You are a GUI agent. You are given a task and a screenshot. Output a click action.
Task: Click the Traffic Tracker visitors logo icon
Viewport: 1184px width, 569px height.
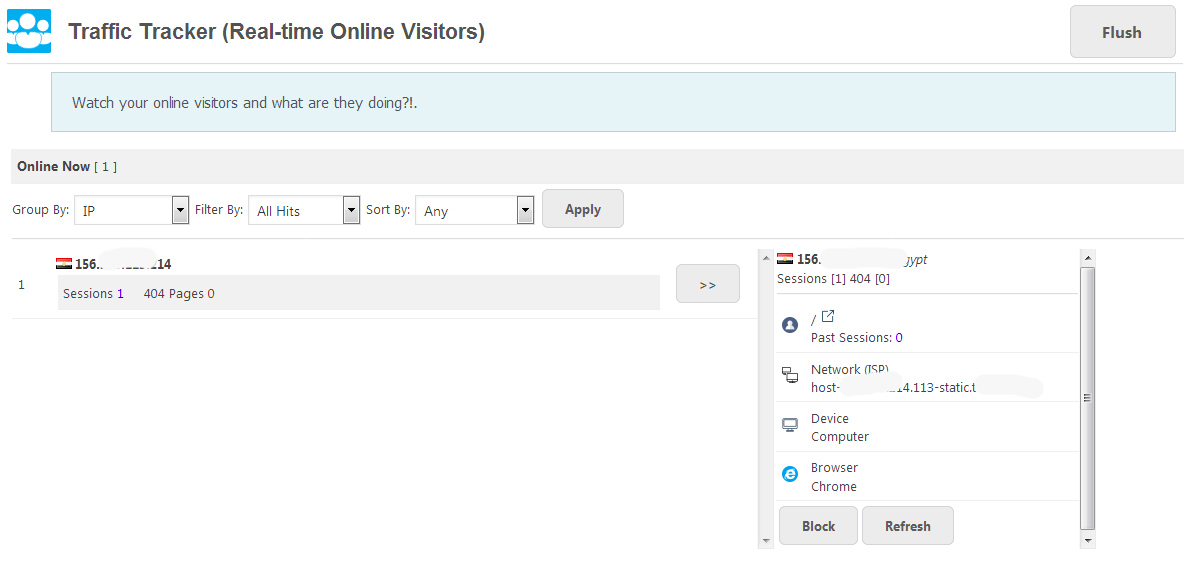[x=29, y=31]
